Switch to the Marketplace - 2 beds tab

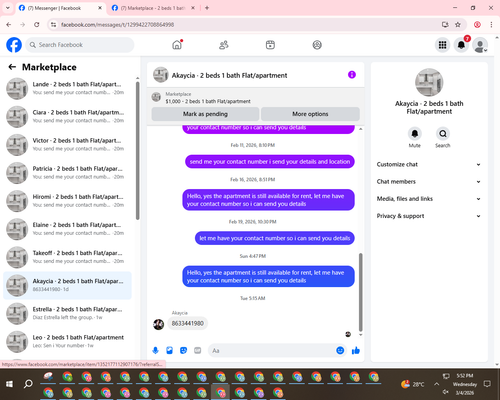153,8
